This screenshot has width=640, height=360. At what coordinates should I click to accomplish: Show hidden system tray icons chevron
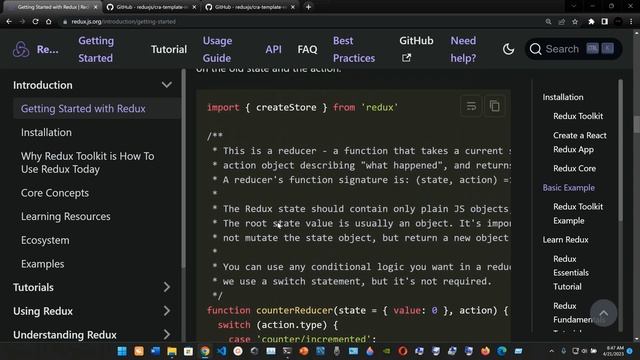[551, 351]
